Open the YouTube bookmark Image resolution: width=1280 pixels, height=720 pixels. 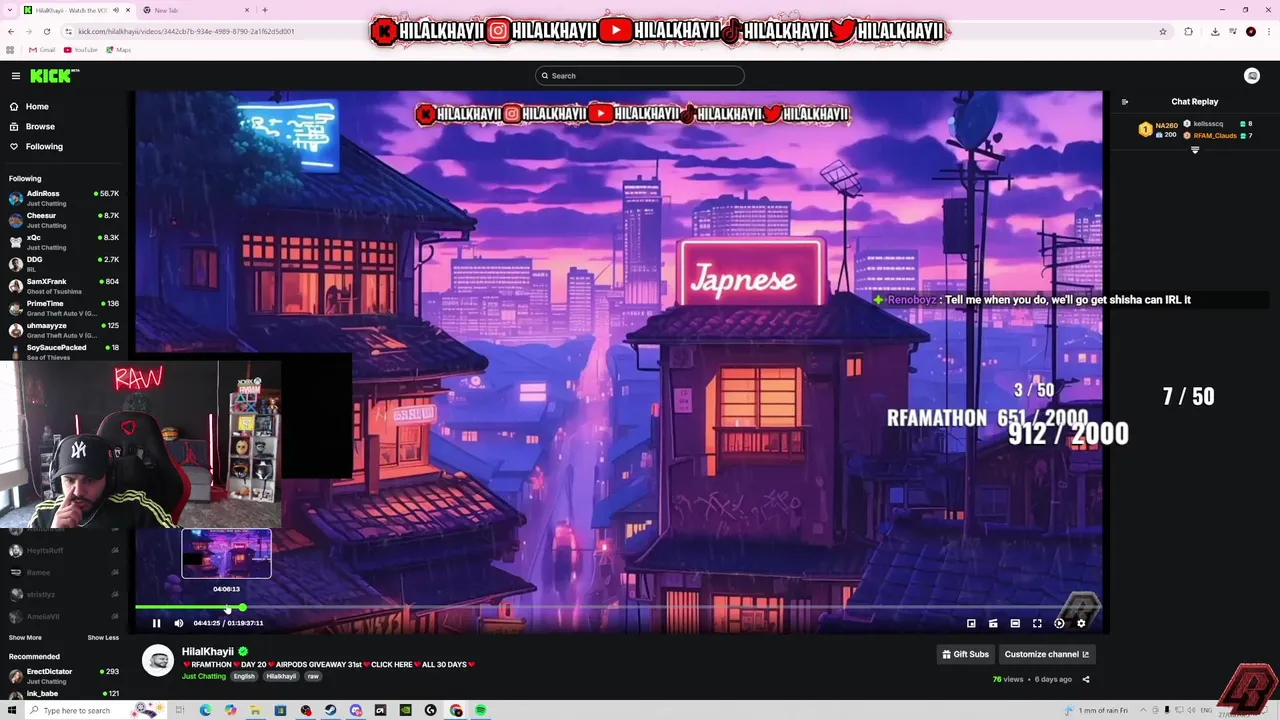[x=81, y=50]
